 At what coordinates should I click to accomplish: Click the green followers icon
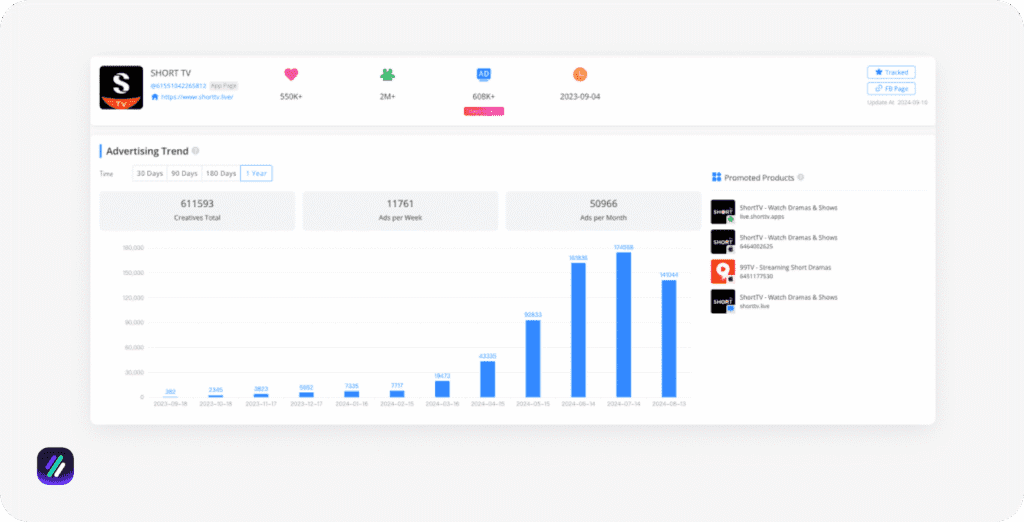(x=387, y=74)
